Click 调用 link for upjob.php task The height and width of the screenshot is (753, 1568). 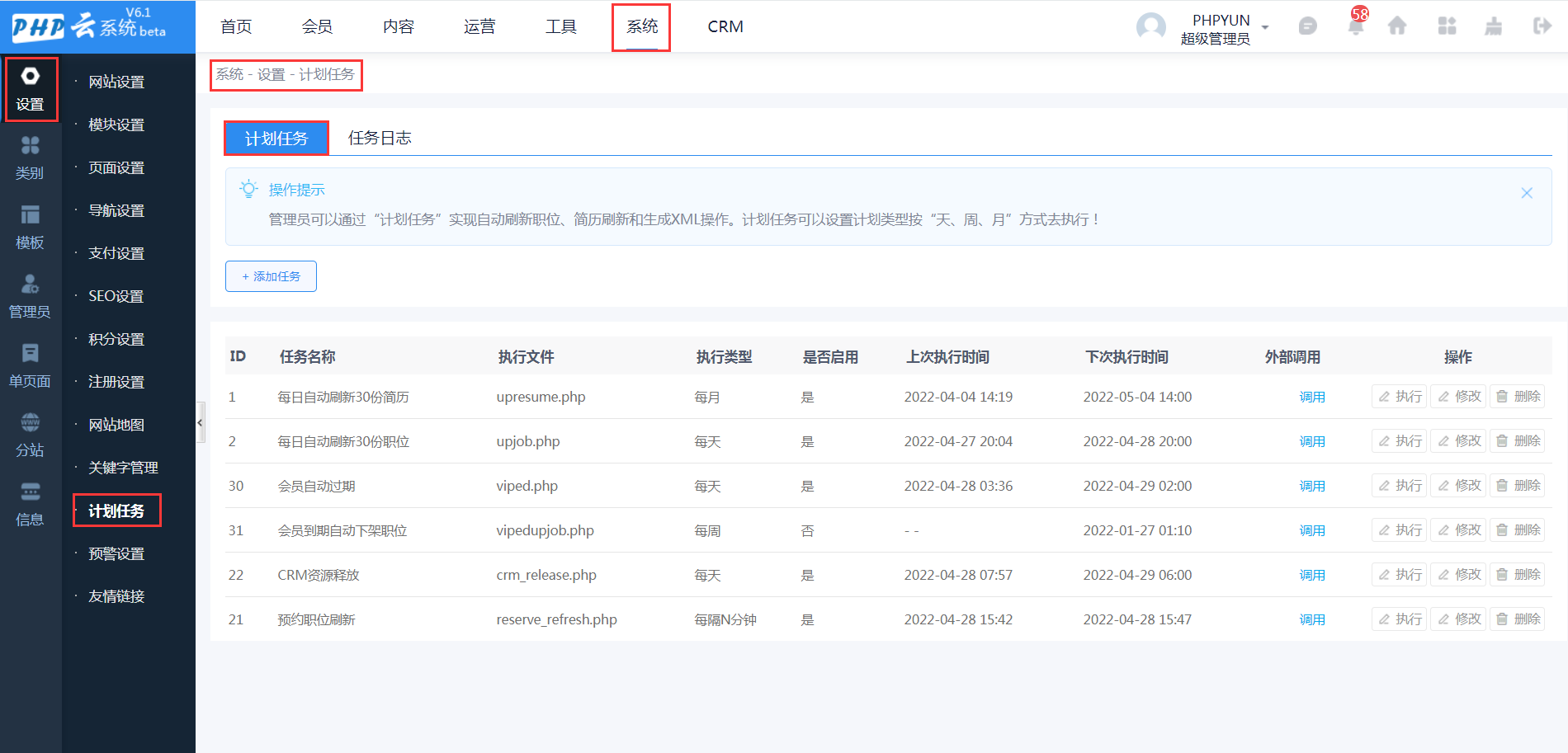(x=1312, y=441)
